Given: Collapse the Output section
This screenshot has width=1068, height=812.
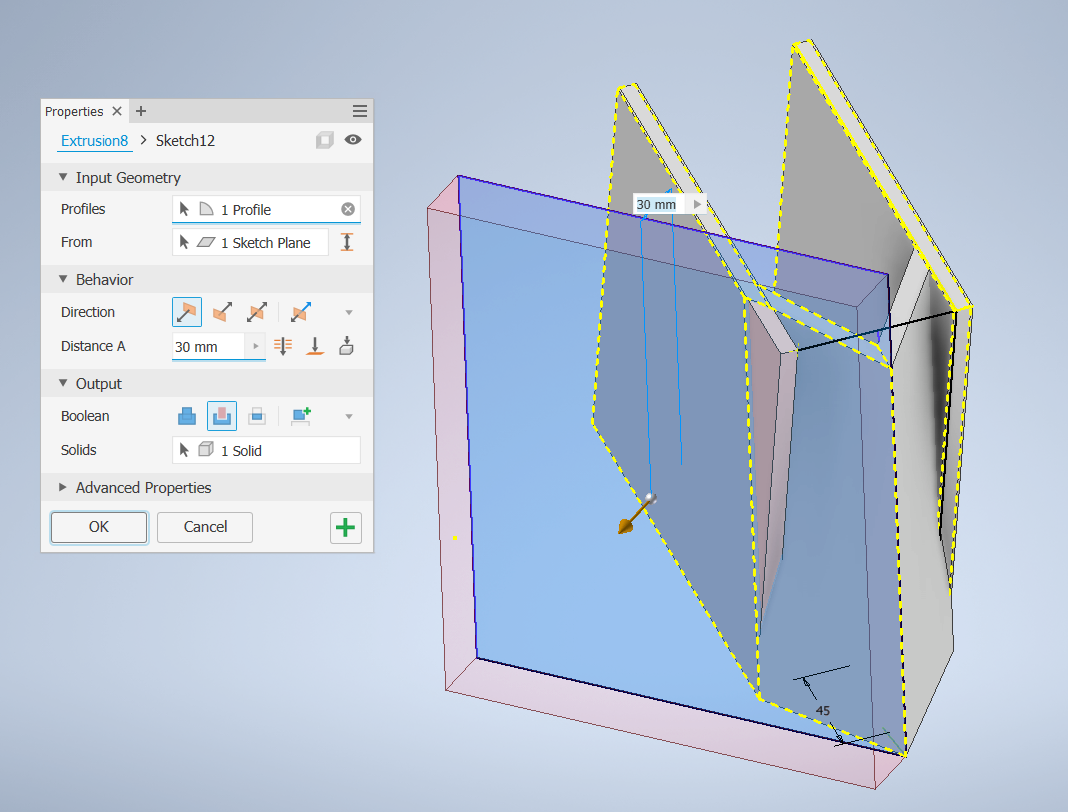Looking at the screenshot, I should click(x=63, y=384).
